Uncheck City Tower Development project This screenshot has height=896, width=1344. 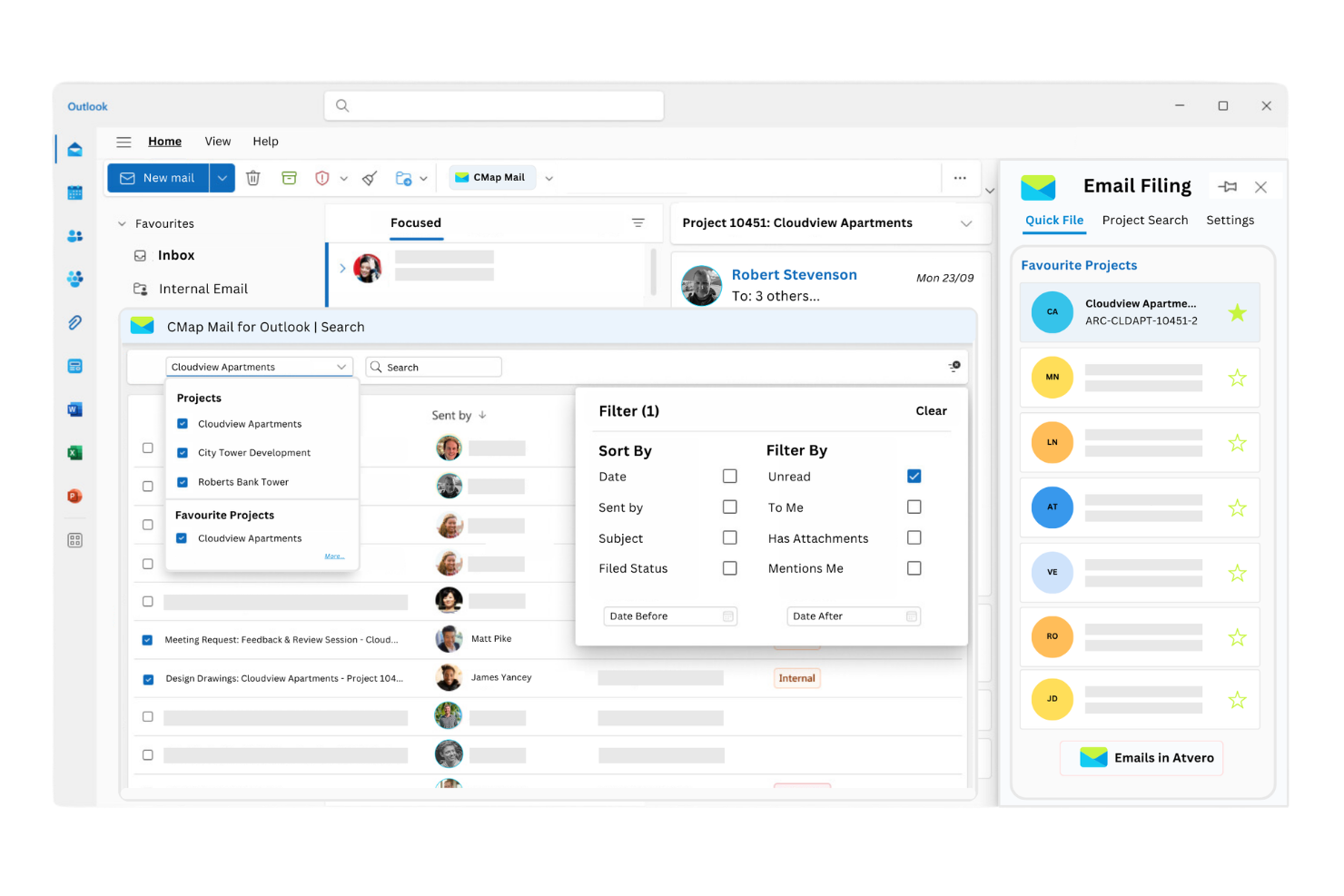[x=183, y=453]
